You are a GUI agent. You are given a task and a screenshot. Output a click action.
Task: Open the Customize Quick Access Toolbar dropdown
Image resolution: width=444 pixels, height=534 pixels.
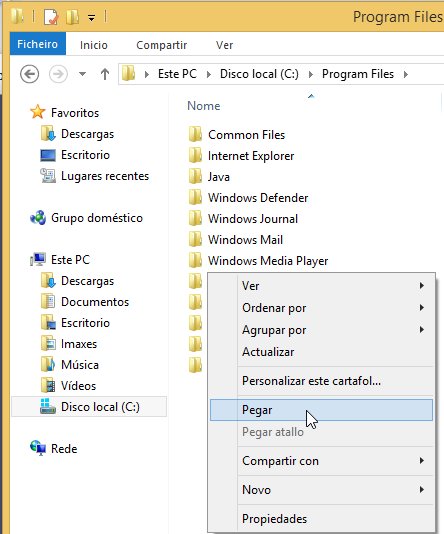(x=91, y=17)
